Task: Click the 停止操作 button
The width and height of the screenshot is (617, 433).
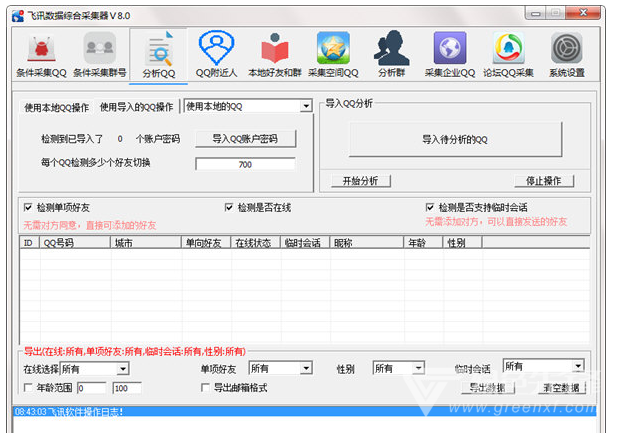Action: (544, 181)
